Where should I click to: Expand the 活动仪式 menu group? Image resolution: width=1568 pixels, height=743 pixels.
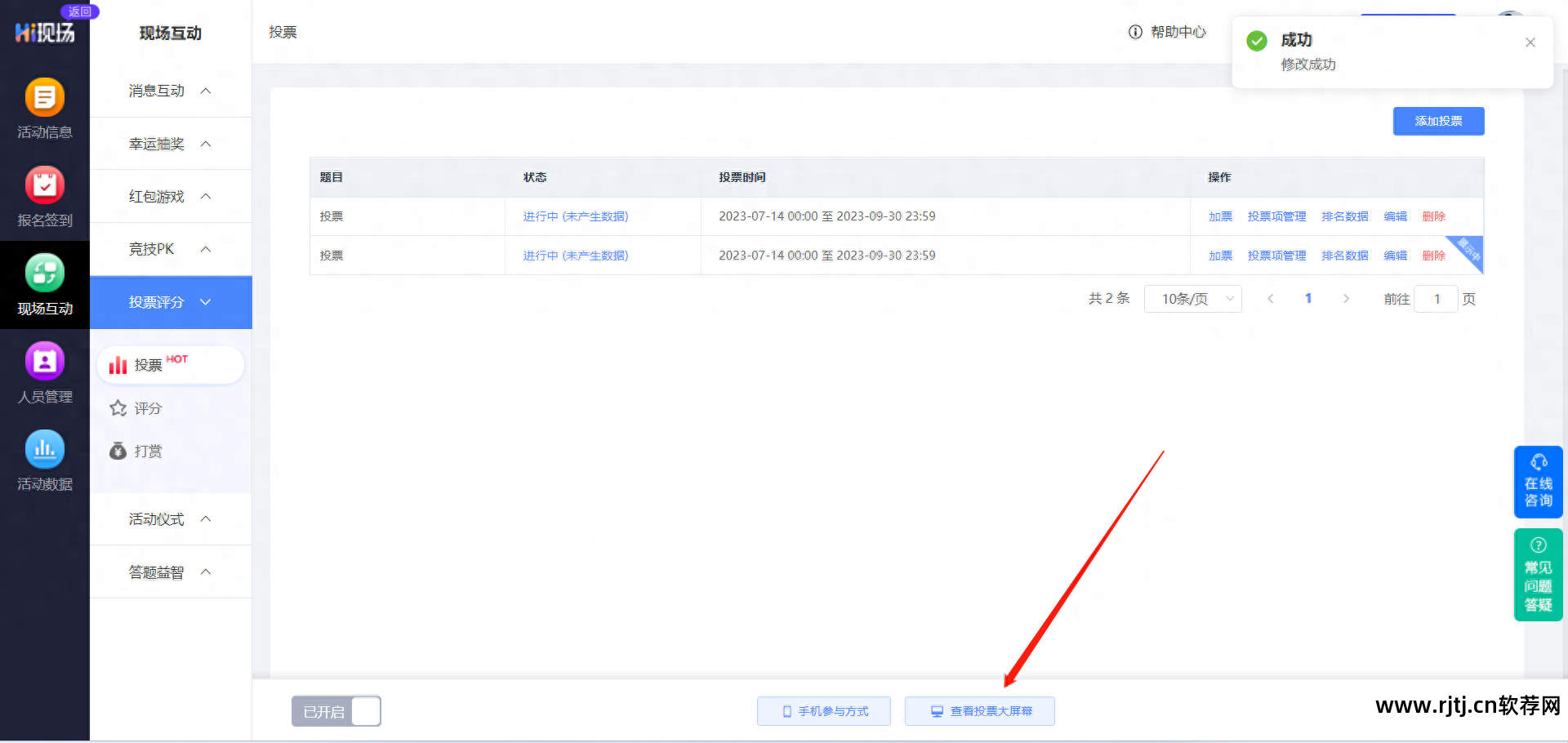click(171, 519)
